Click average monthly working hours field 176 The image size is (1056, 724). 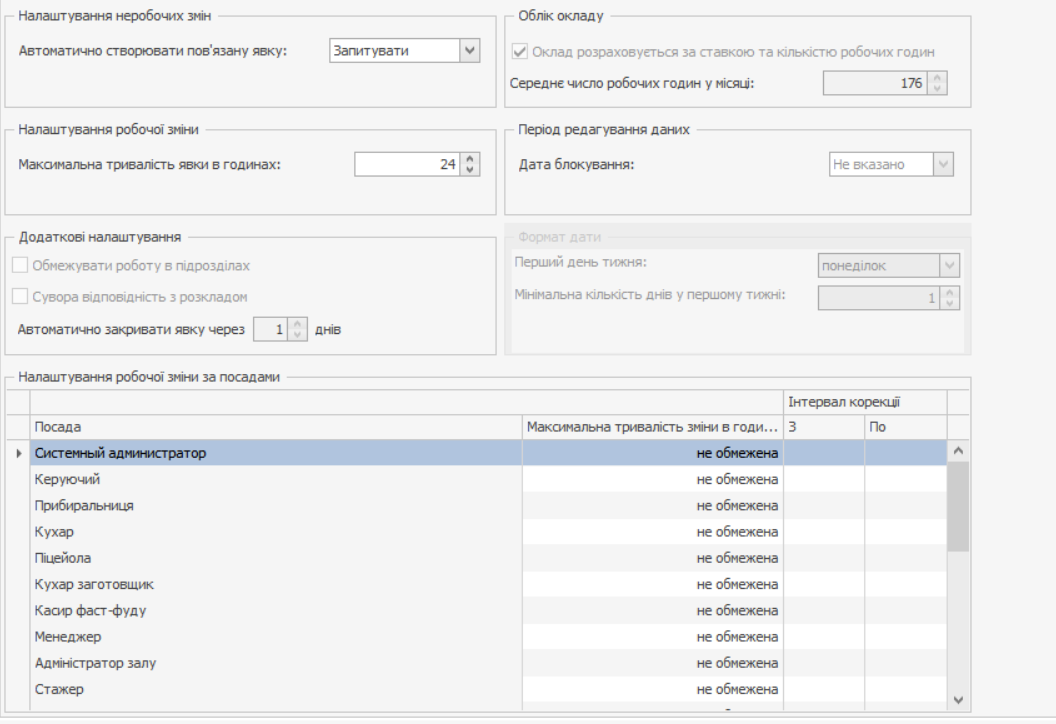click(875, 83)
